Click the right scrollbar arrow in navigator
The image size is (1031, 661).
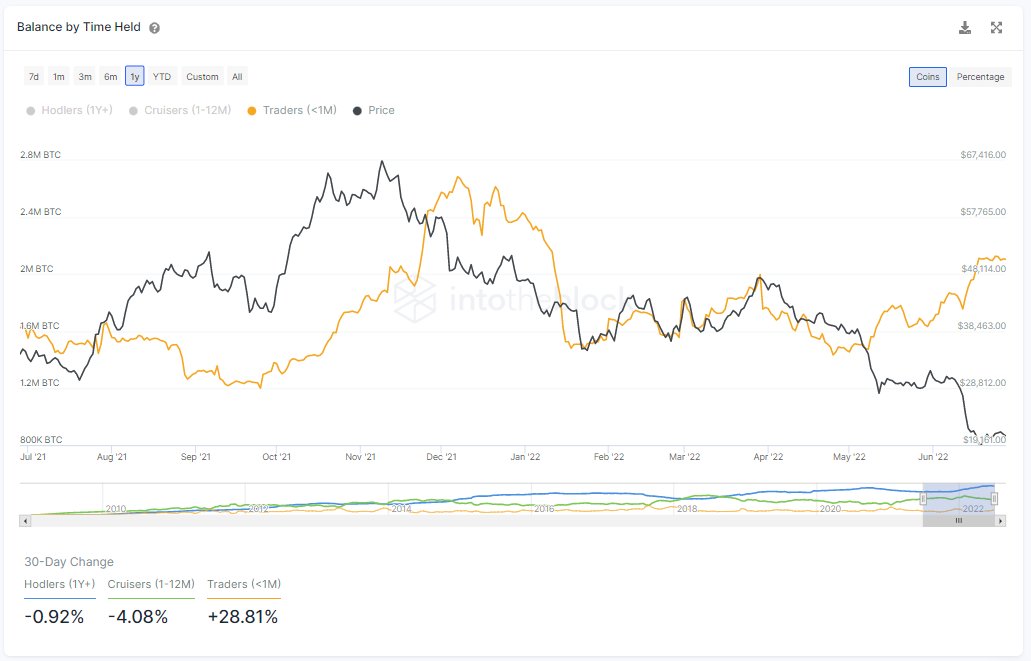1000,521
